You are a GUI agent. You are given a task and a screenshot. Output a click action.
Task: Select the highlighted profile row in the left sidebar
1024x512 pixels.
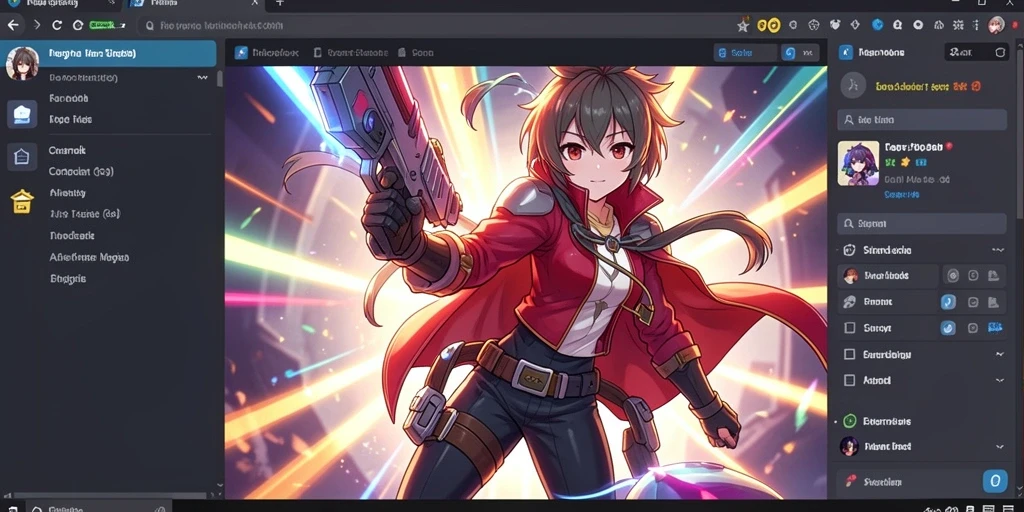click(x=108, y=54)
